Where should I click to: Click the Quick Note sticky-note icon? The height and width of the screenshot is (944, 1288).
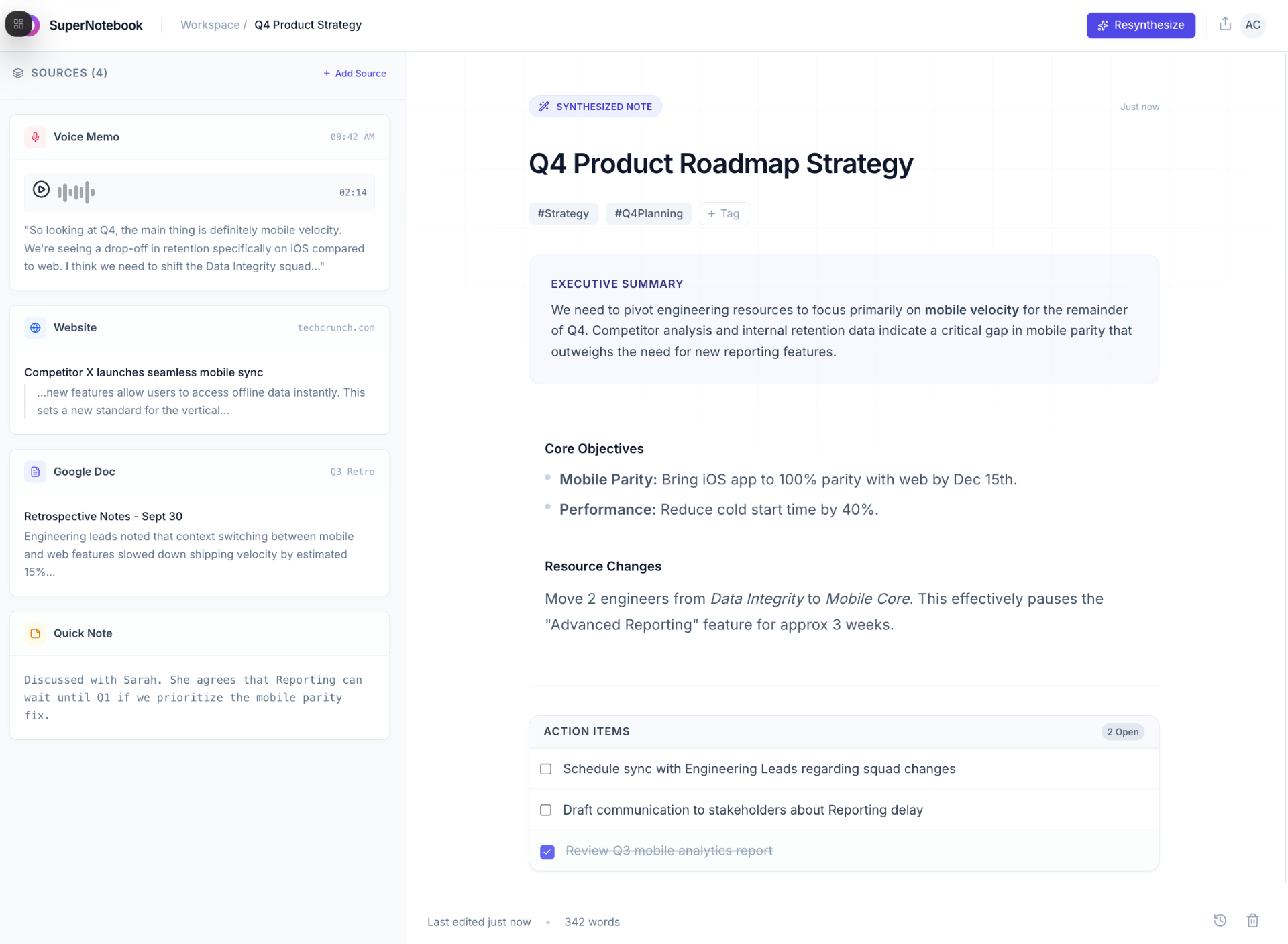coord(36,633)
